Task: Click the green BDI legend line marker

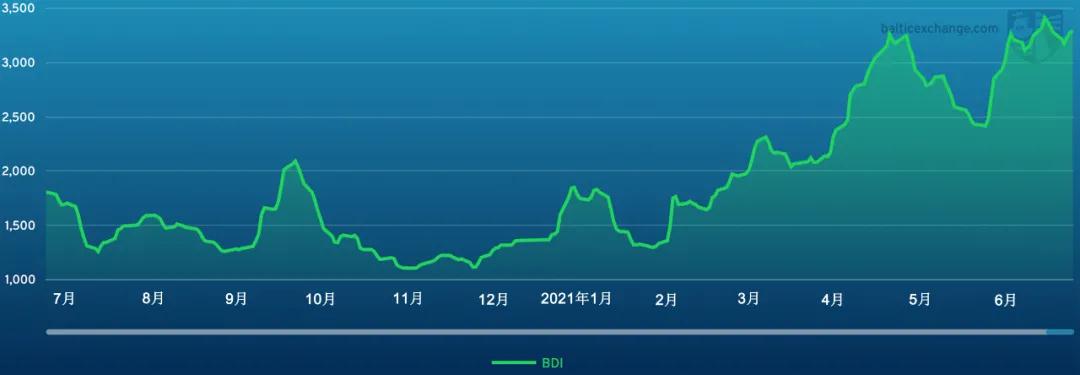Action: click(513, 363)
